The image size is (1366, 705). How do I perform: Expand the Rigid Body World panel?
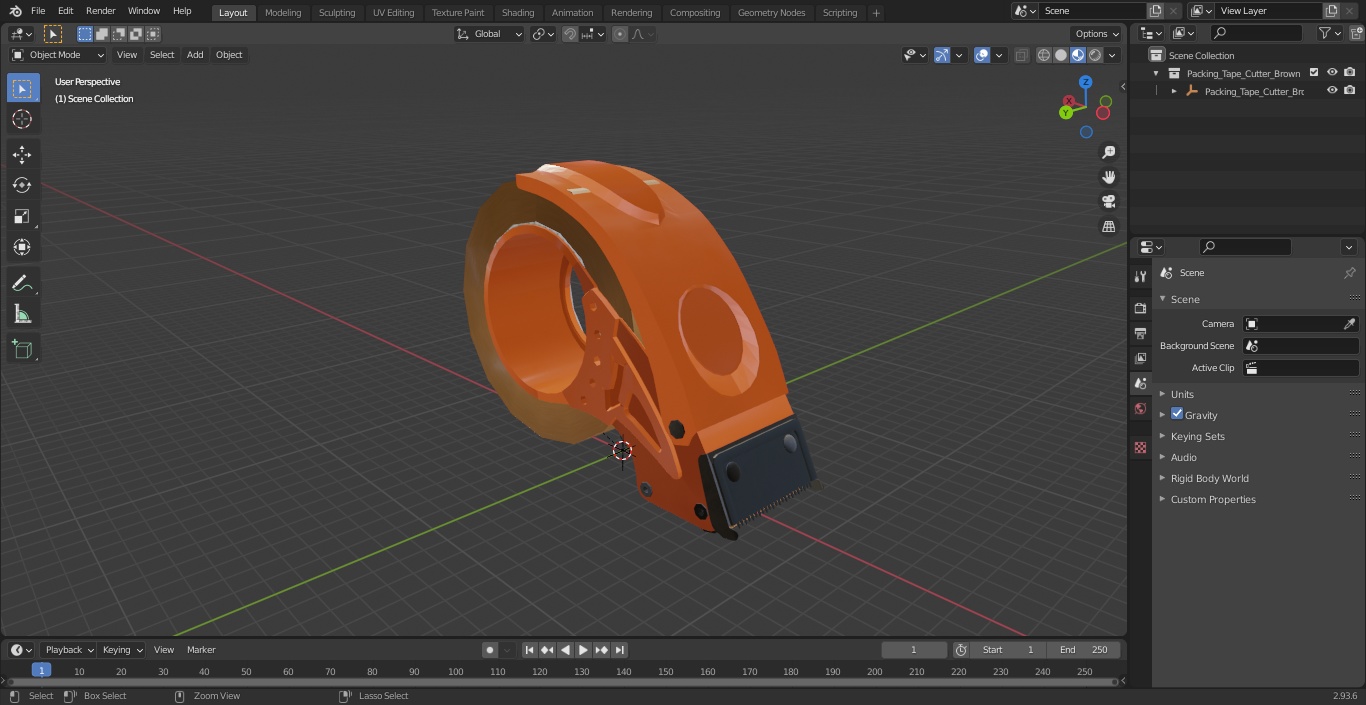click(x=1209, y=478)
